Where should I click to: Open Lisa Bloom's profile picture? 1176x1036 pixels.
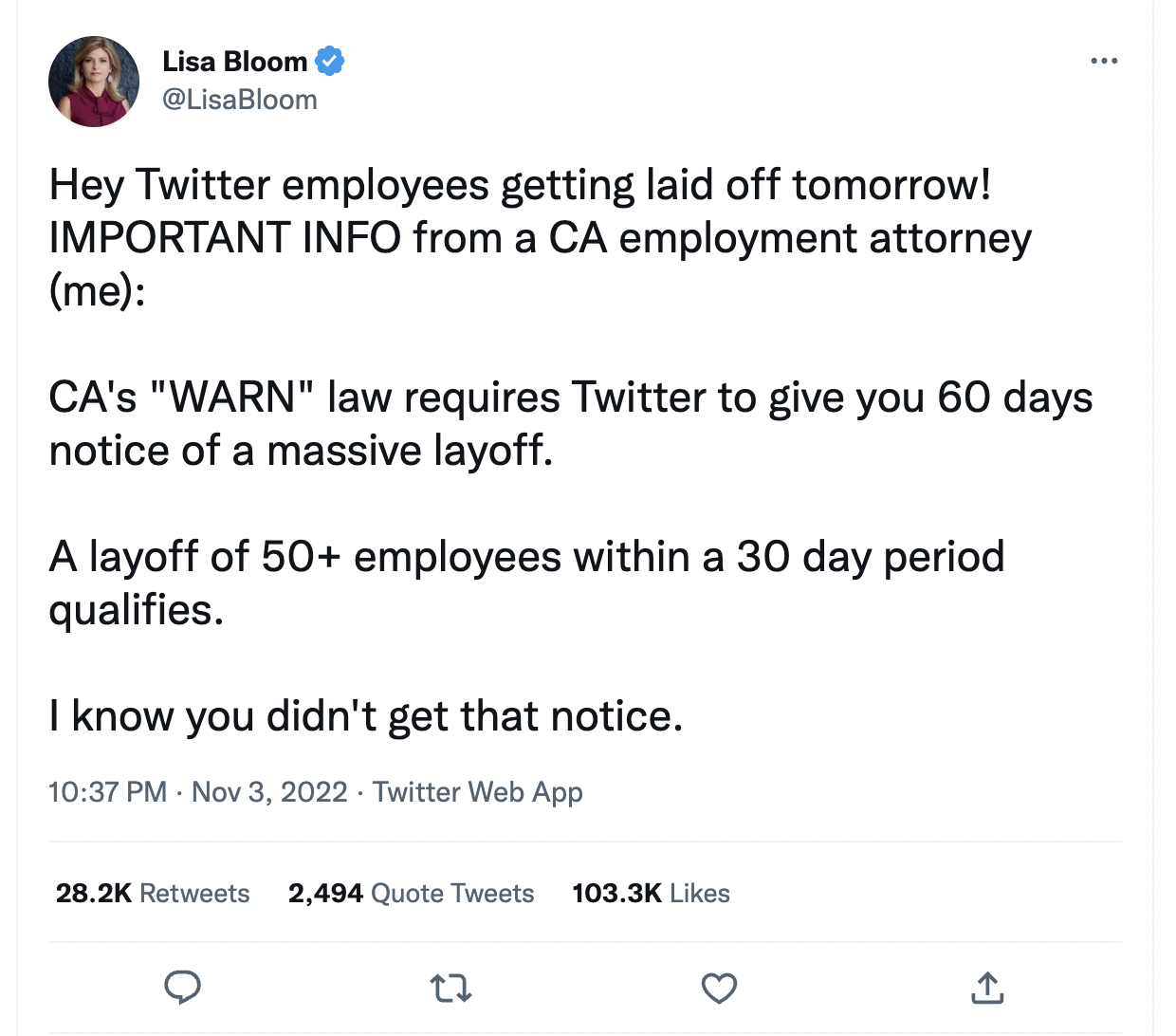[x=94, y=82]
